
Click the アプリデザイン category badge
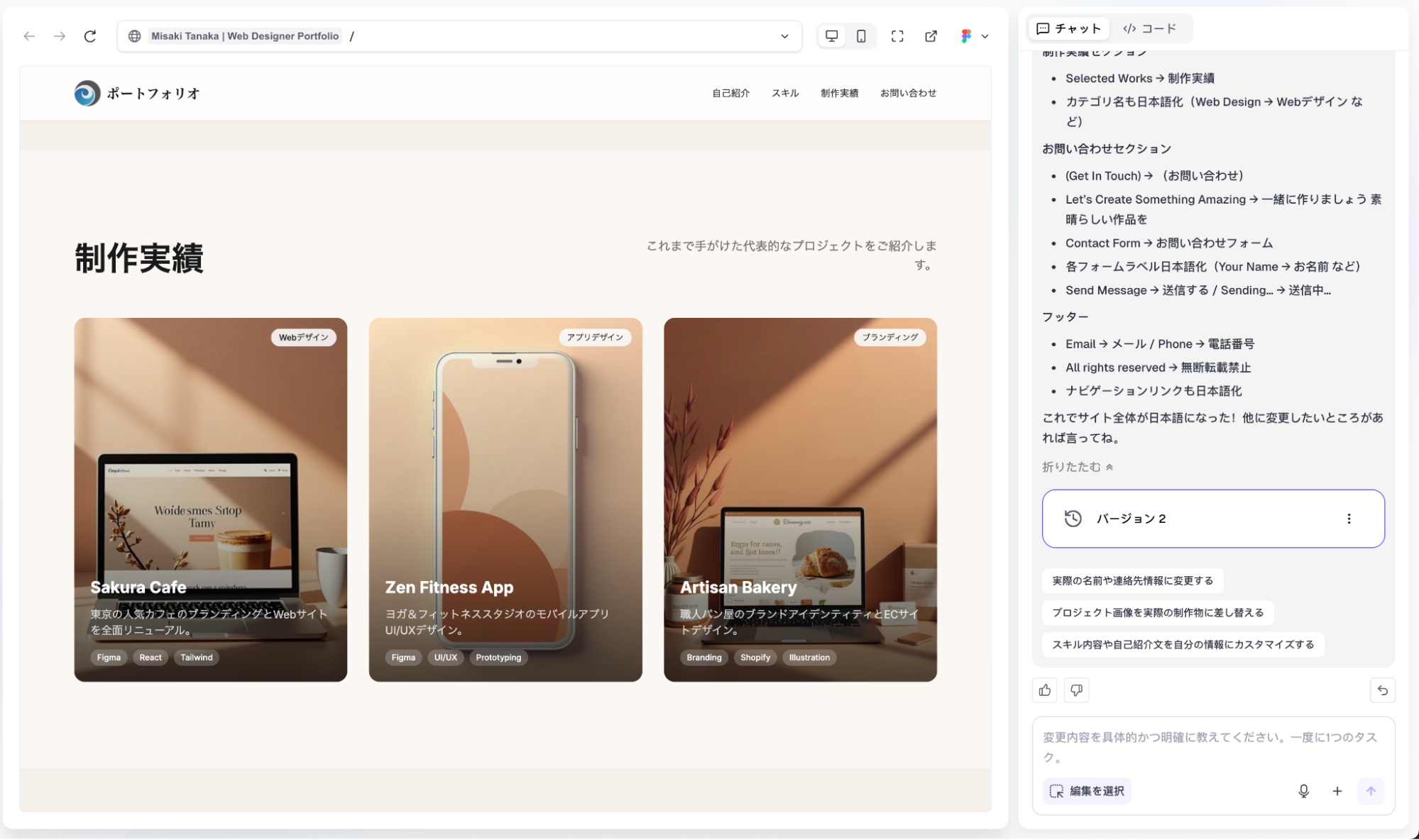595,337
